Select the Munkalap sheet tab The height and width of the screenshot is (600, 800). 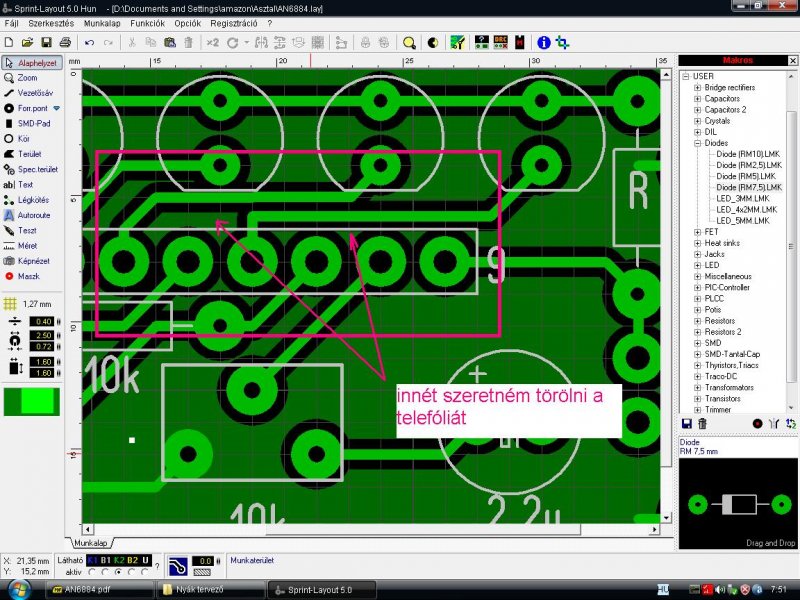tap(90, 543)
